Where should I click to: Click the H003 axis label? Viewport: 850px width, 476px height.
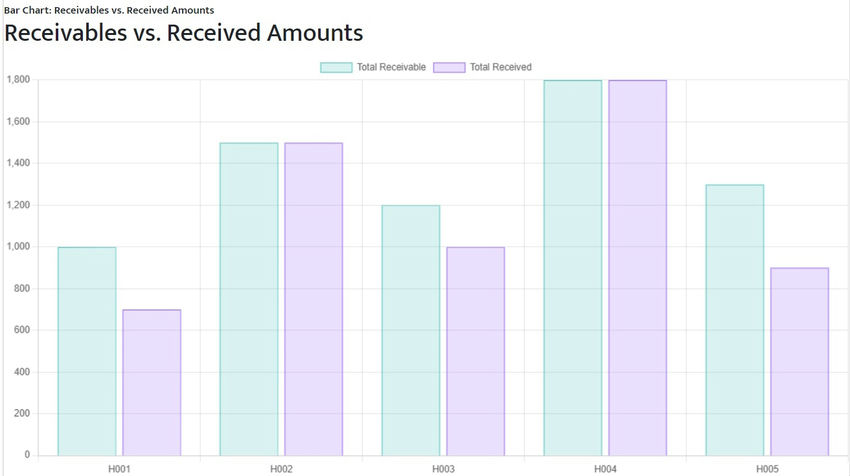(x=443, y=469)
